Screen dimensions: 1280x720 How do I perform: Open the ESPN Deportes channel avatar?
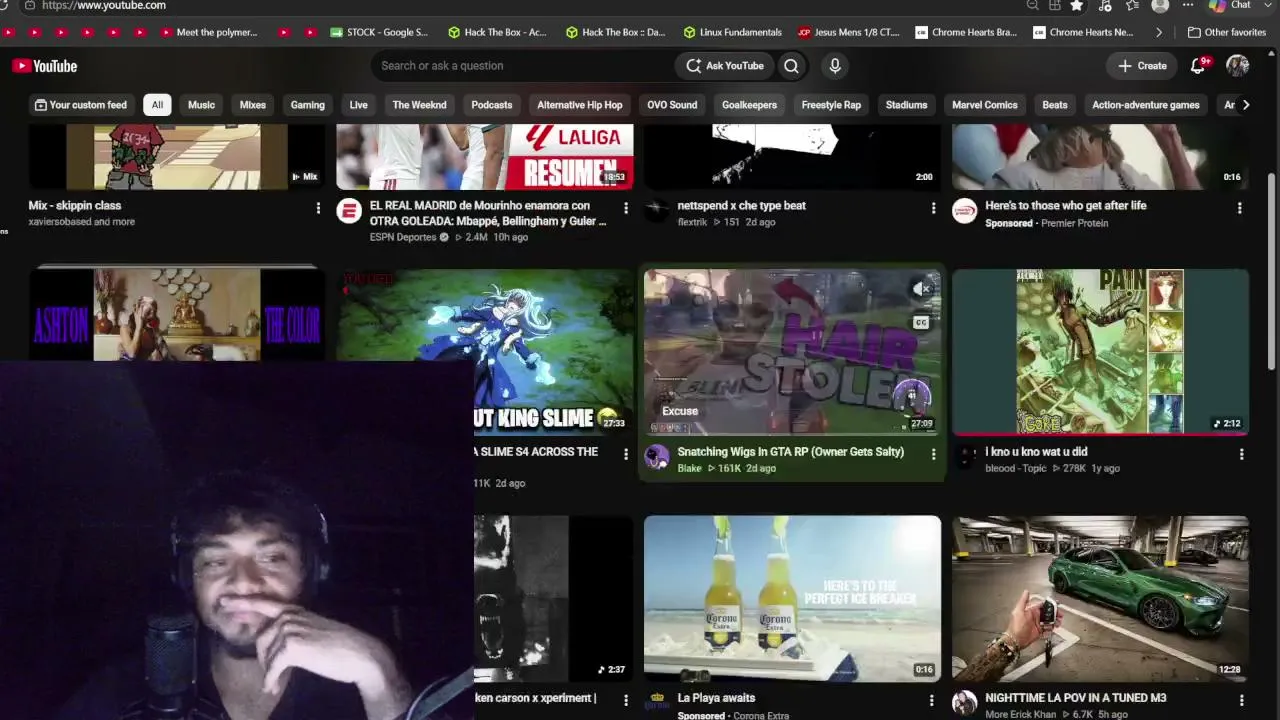[348, 211]
